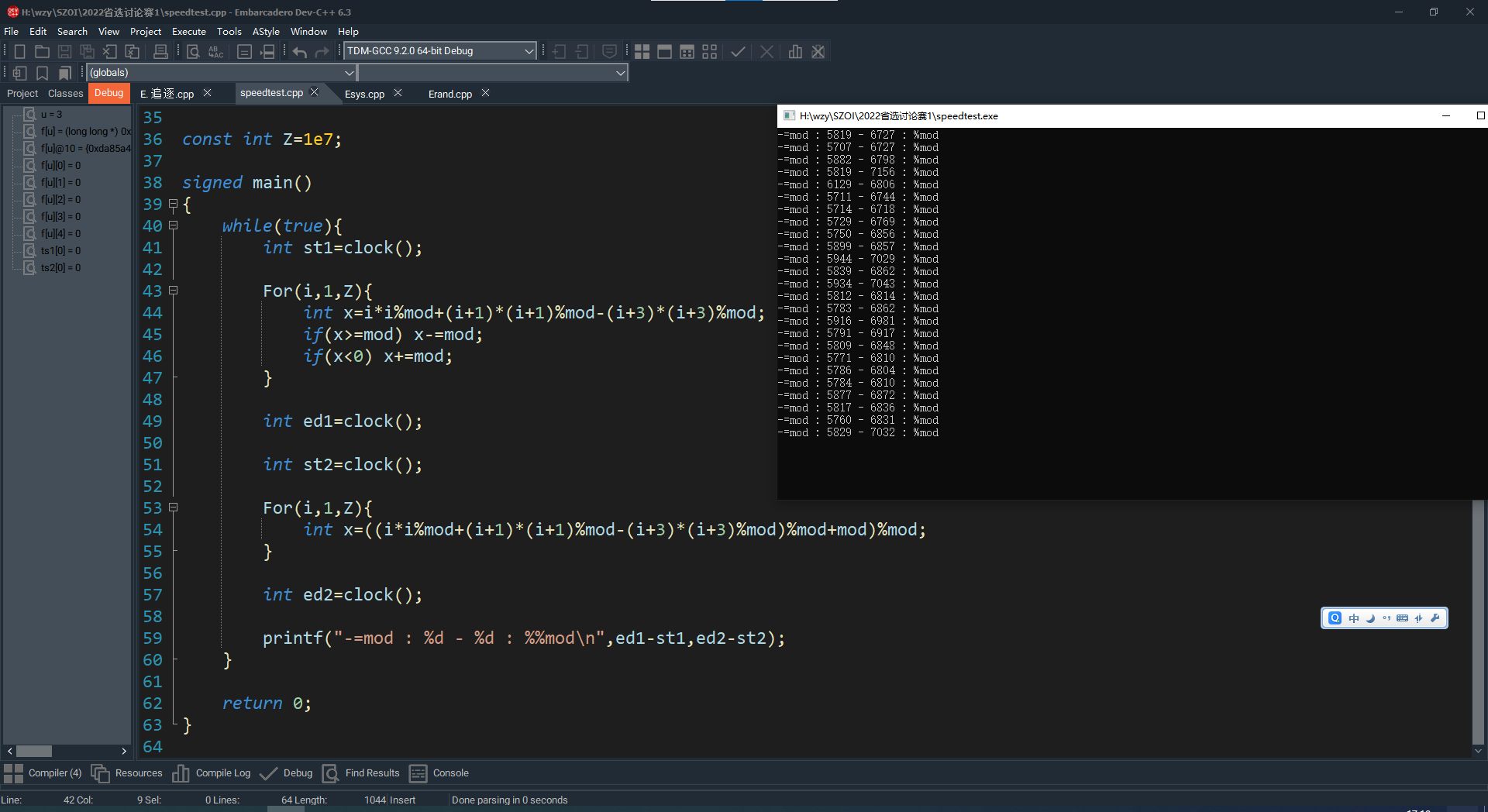This screenshot has height=812, width=1488.
Task: Toggle bookmark with the outline bookmark icon
Action: coord(43,73)
